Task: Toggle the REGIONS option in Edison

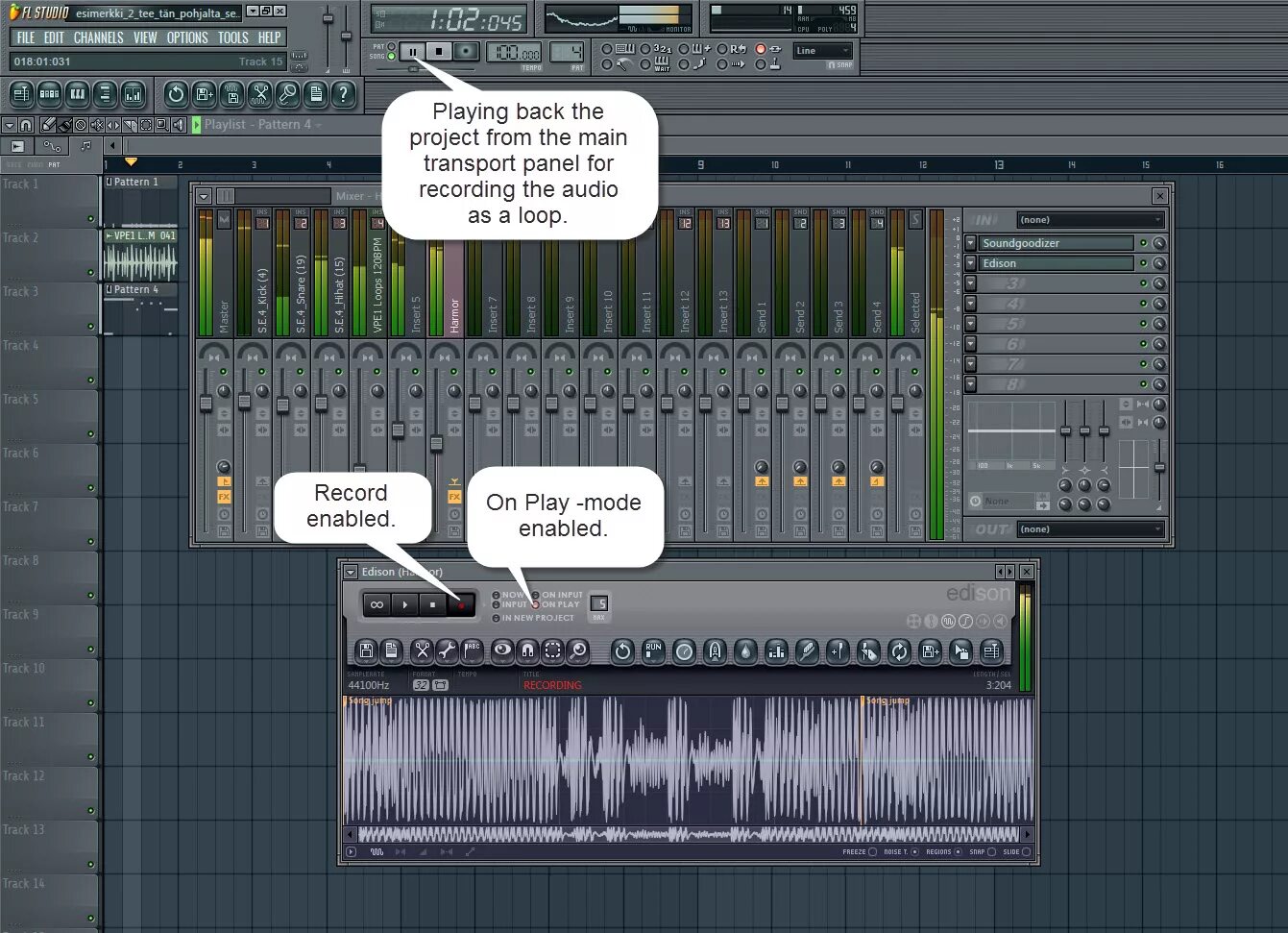Action: tap(958, 851)
